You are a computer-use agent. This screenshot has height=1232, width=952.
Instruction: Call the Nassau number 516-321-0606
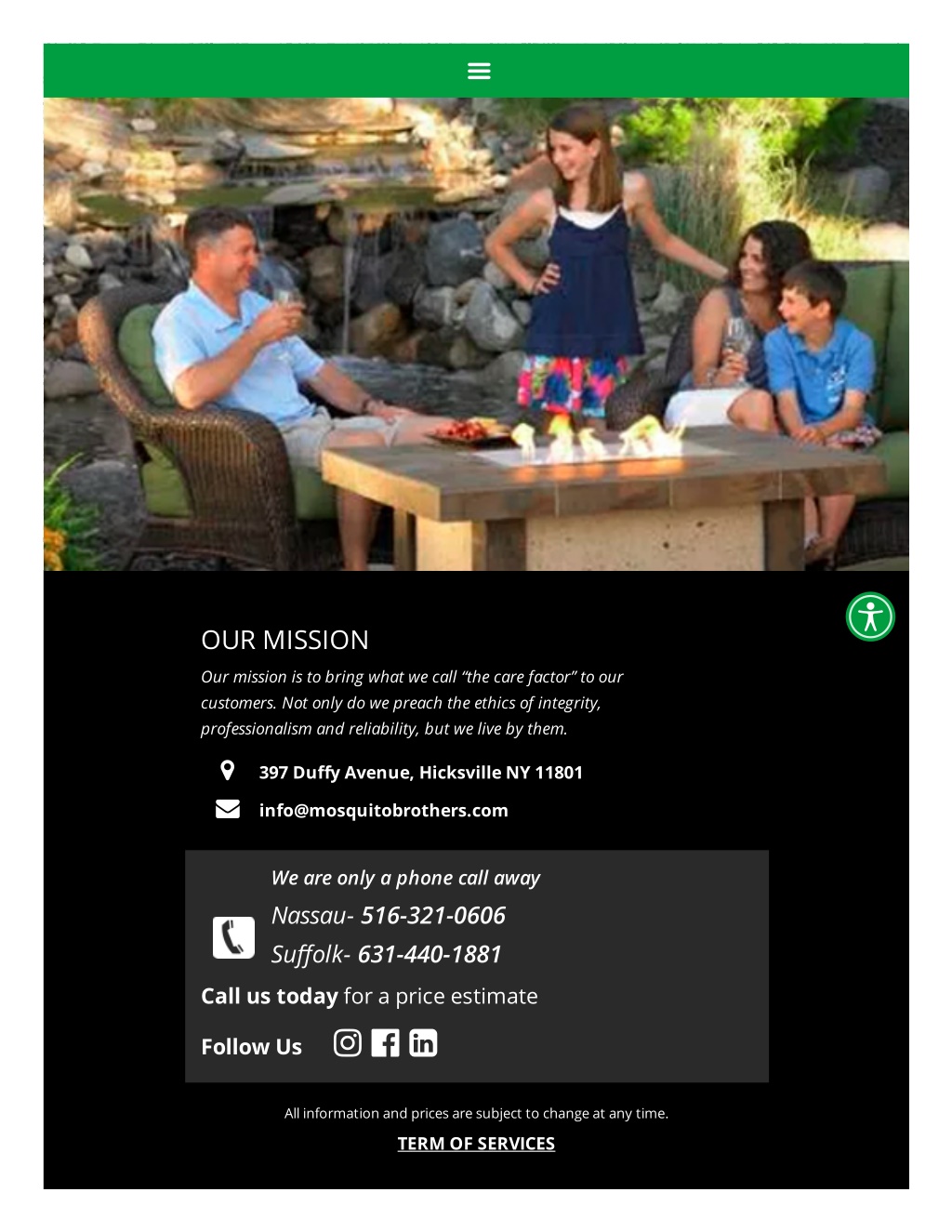coord(433,915)
